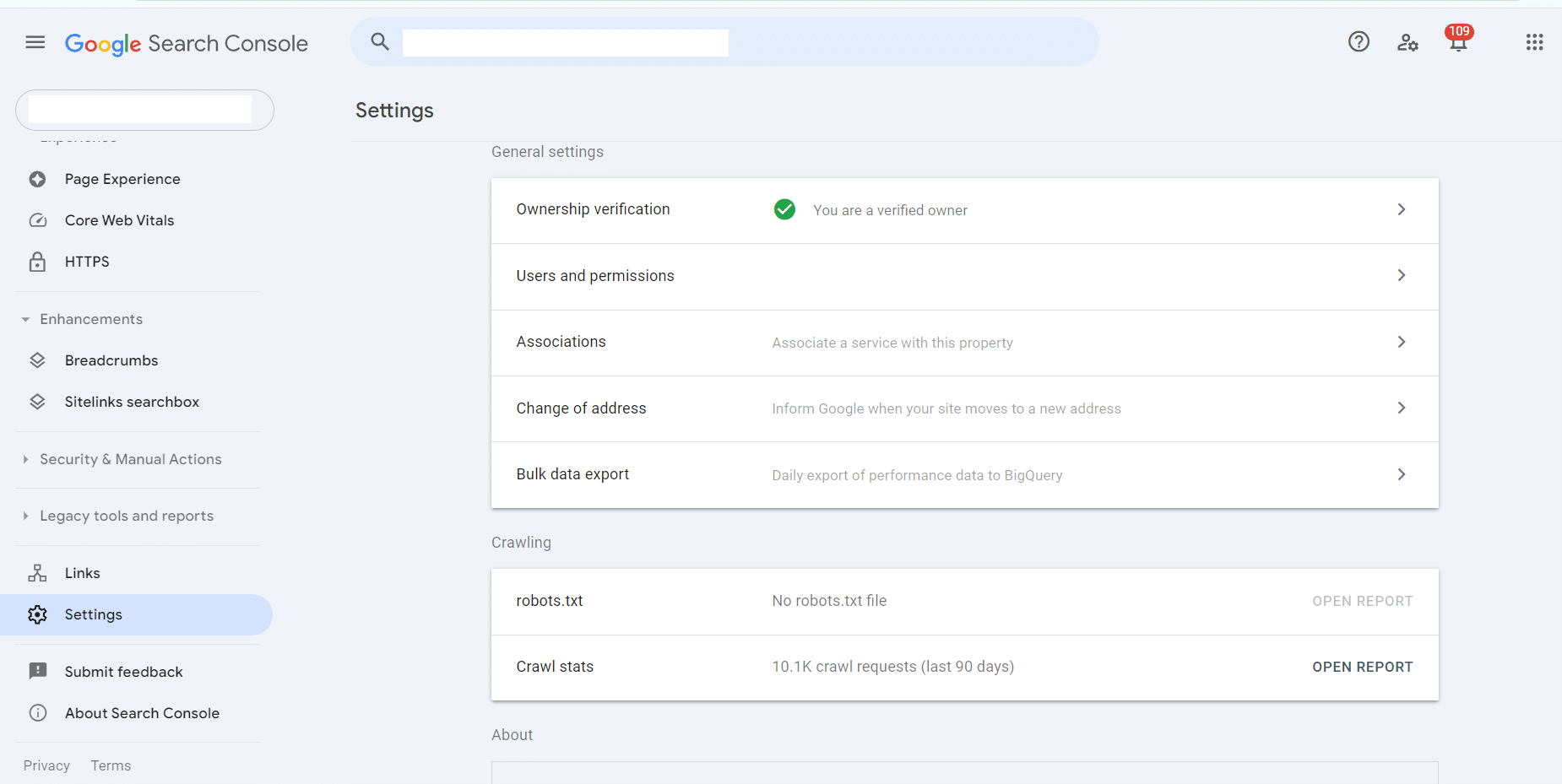Open the help question mark icon

1359,41
